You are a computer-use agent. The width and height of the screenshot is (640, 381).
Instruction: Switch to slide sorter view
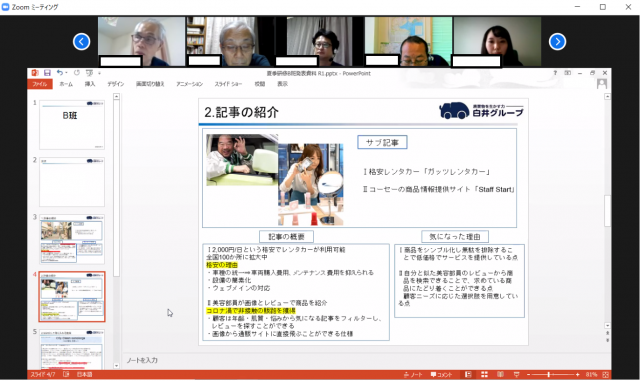point(484,374)
